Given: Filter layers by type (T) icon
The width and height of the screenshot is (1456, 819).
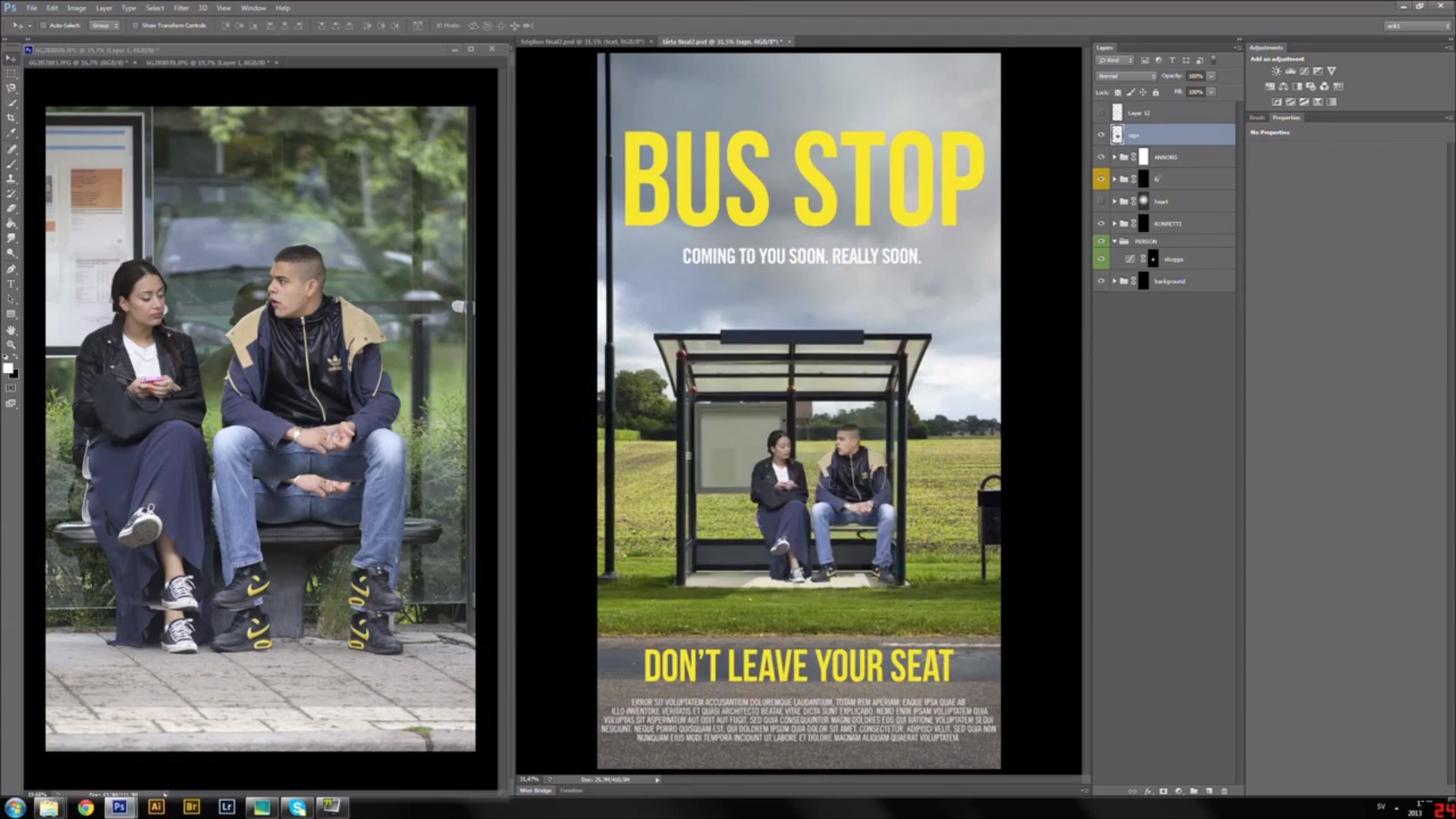Looking at the screenshot, I should [1172, 61].
